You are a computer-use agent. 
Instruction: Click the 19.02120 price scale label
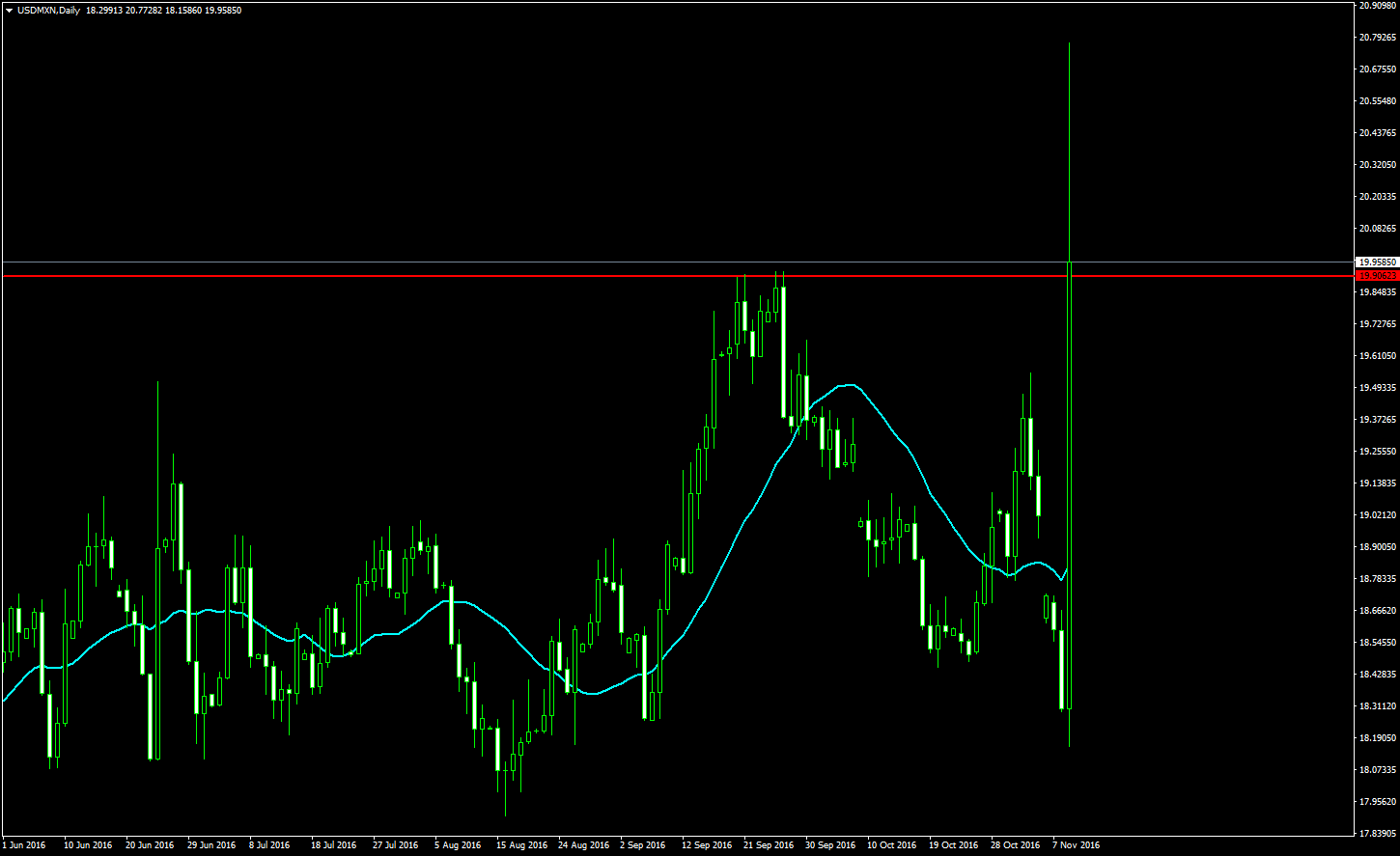tap(1377, 515)
